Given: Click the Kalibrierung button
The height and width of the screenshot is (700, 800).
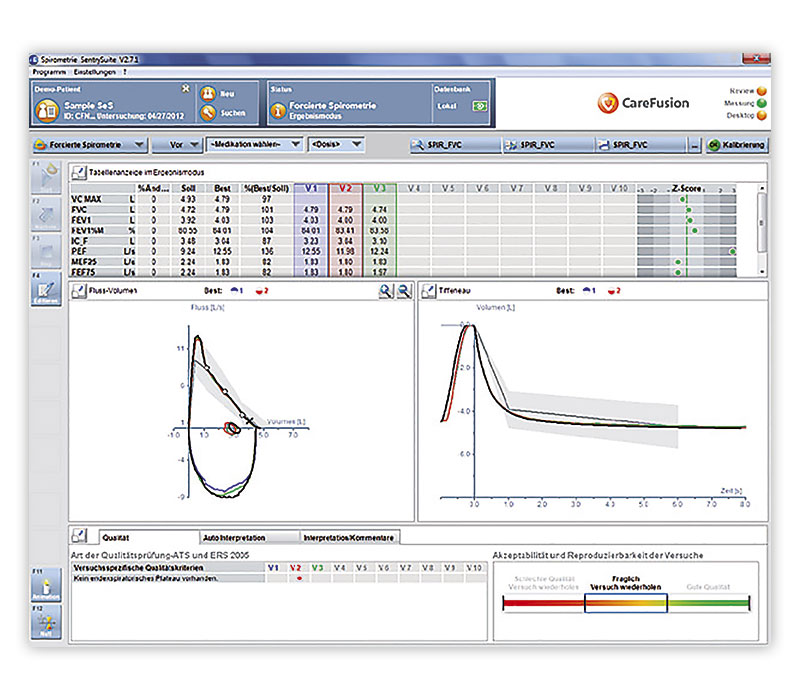Looking at the screenshot, I should pyautogui.click(x=738, y=145).
